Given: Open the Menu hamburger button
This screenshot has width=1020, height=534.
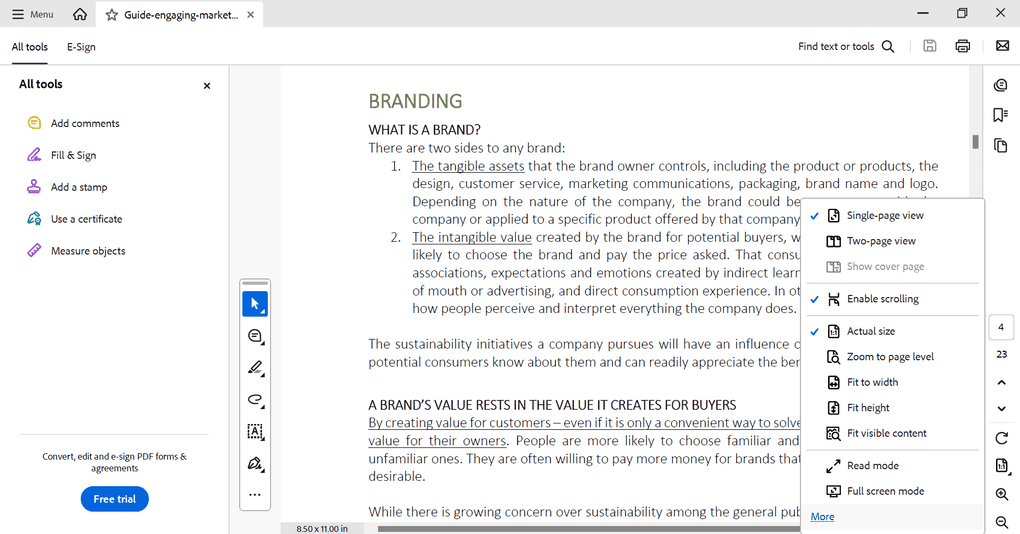Looking at the screenshot, I should pyautogui.click(x=33, y=14).
